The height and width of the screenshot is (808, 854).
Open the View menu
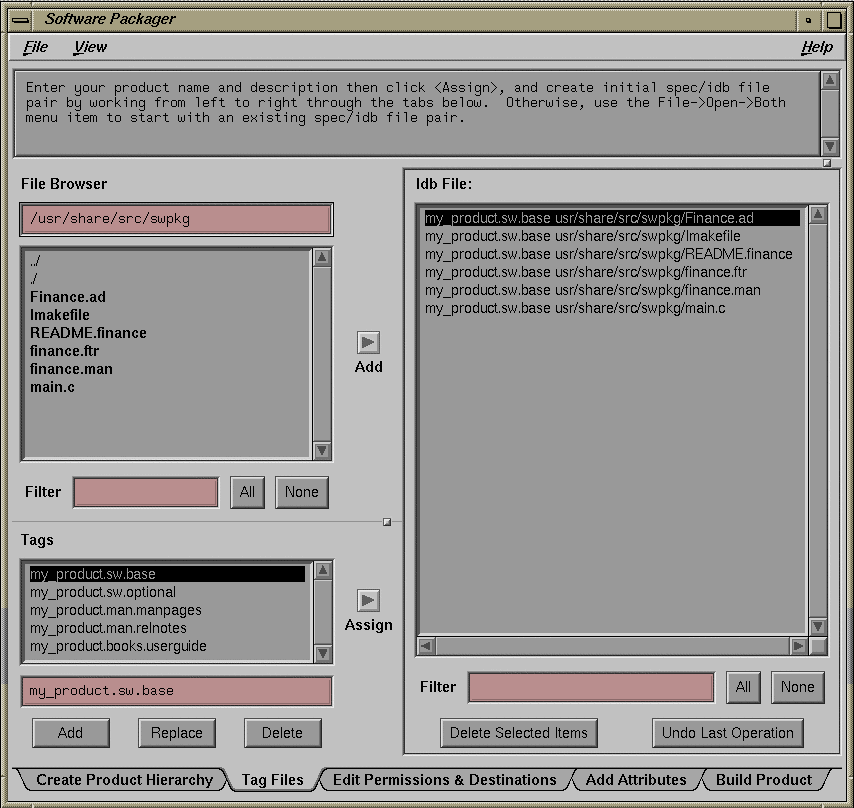click(x=90, y=46)
